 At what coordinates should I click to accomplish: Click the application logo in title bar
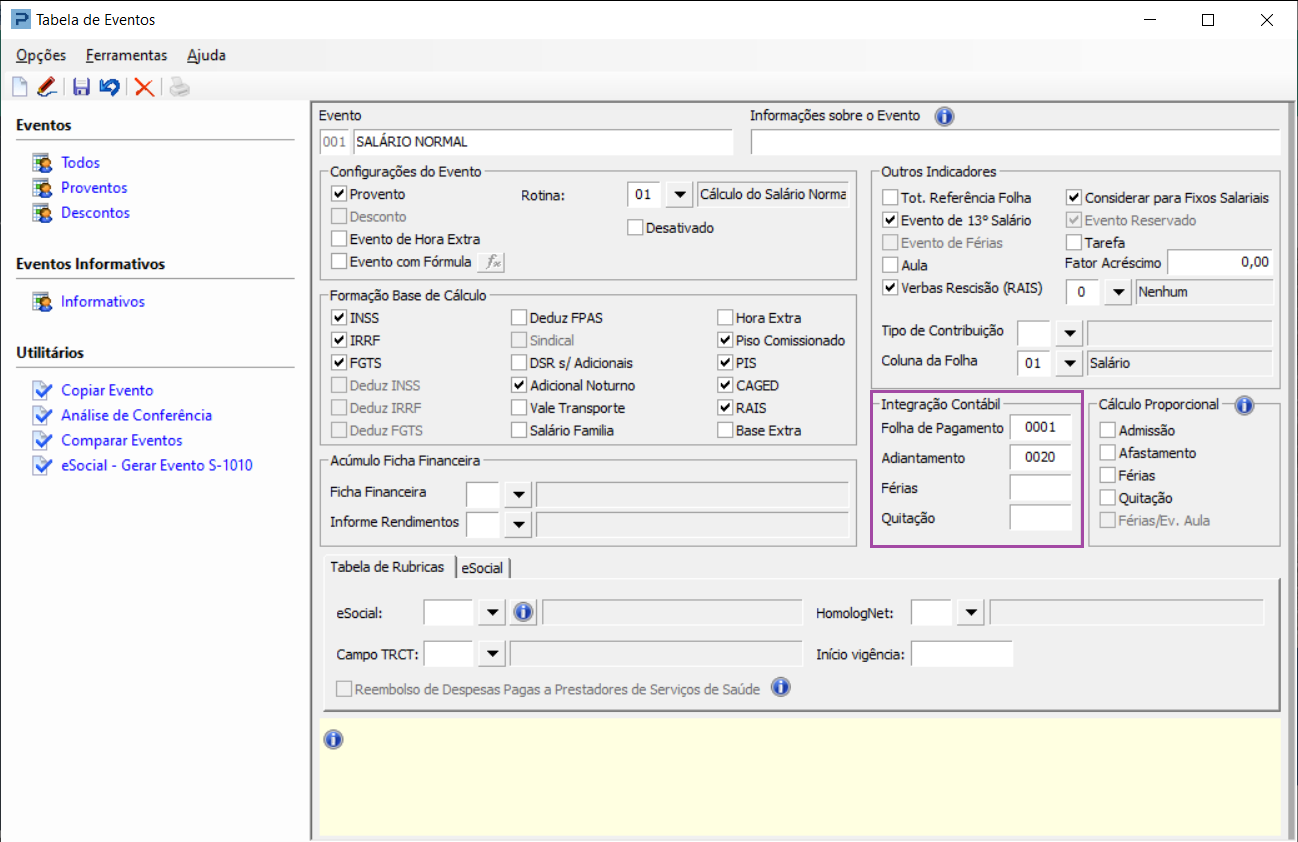[20, 19]
